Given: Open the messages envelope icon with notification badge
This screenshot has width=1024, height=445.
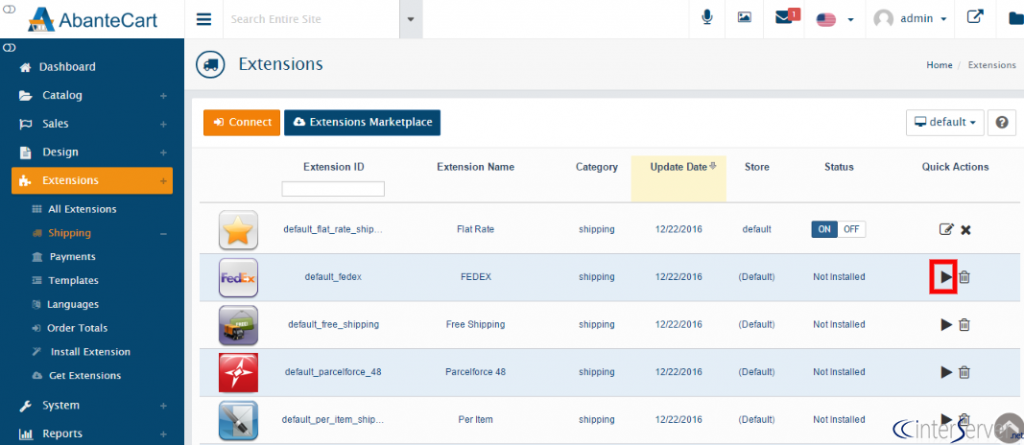Looking at the screenshot, I should coord(787,17).
